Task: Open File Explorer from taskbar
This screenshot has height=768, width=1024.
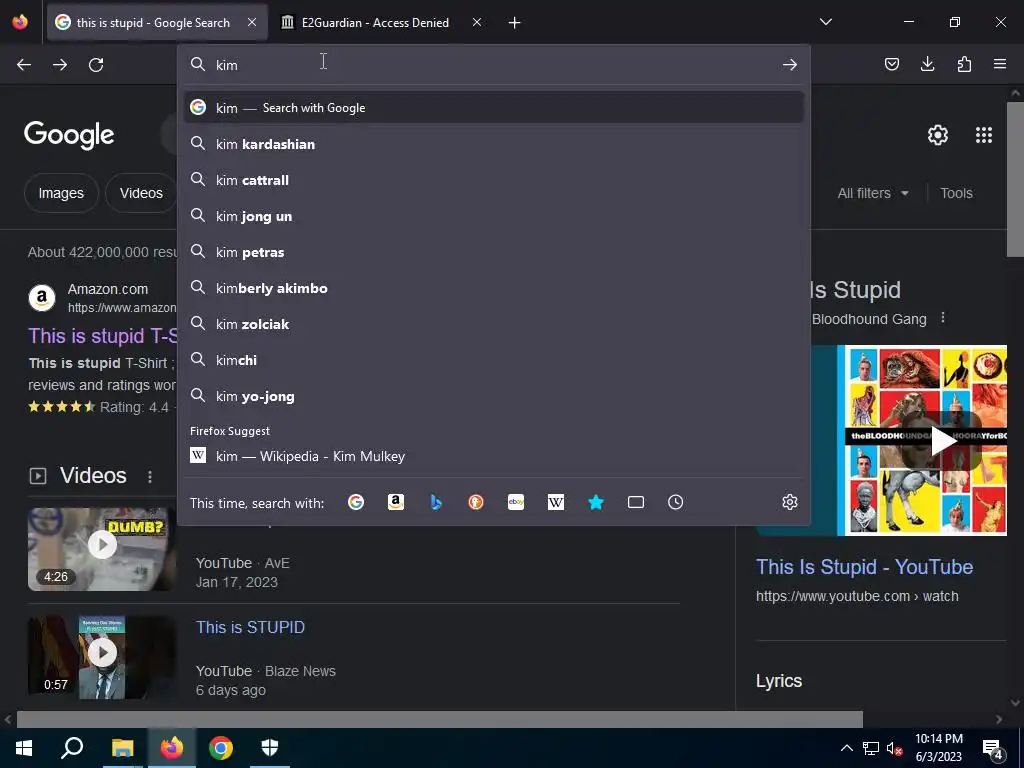Action: pyautogui.click(x=122, y=748)
